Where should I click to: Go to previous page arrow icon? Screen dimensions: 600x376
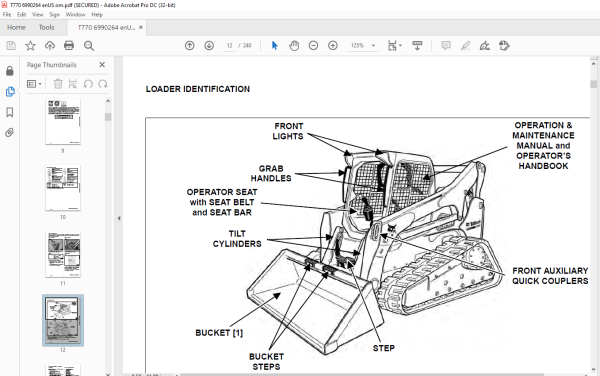pos(189,46)
